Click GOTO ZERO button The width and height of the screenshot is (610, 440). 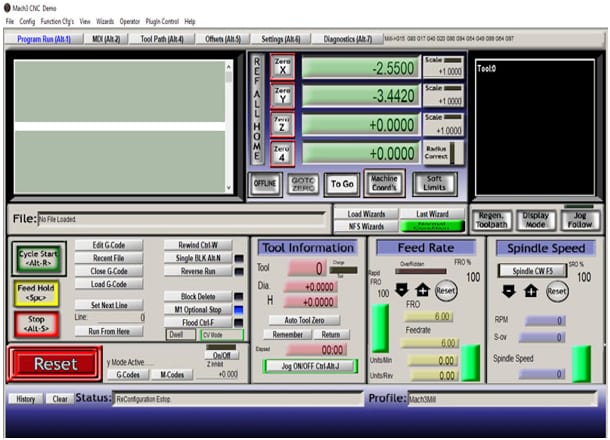(x=303, y=184)
